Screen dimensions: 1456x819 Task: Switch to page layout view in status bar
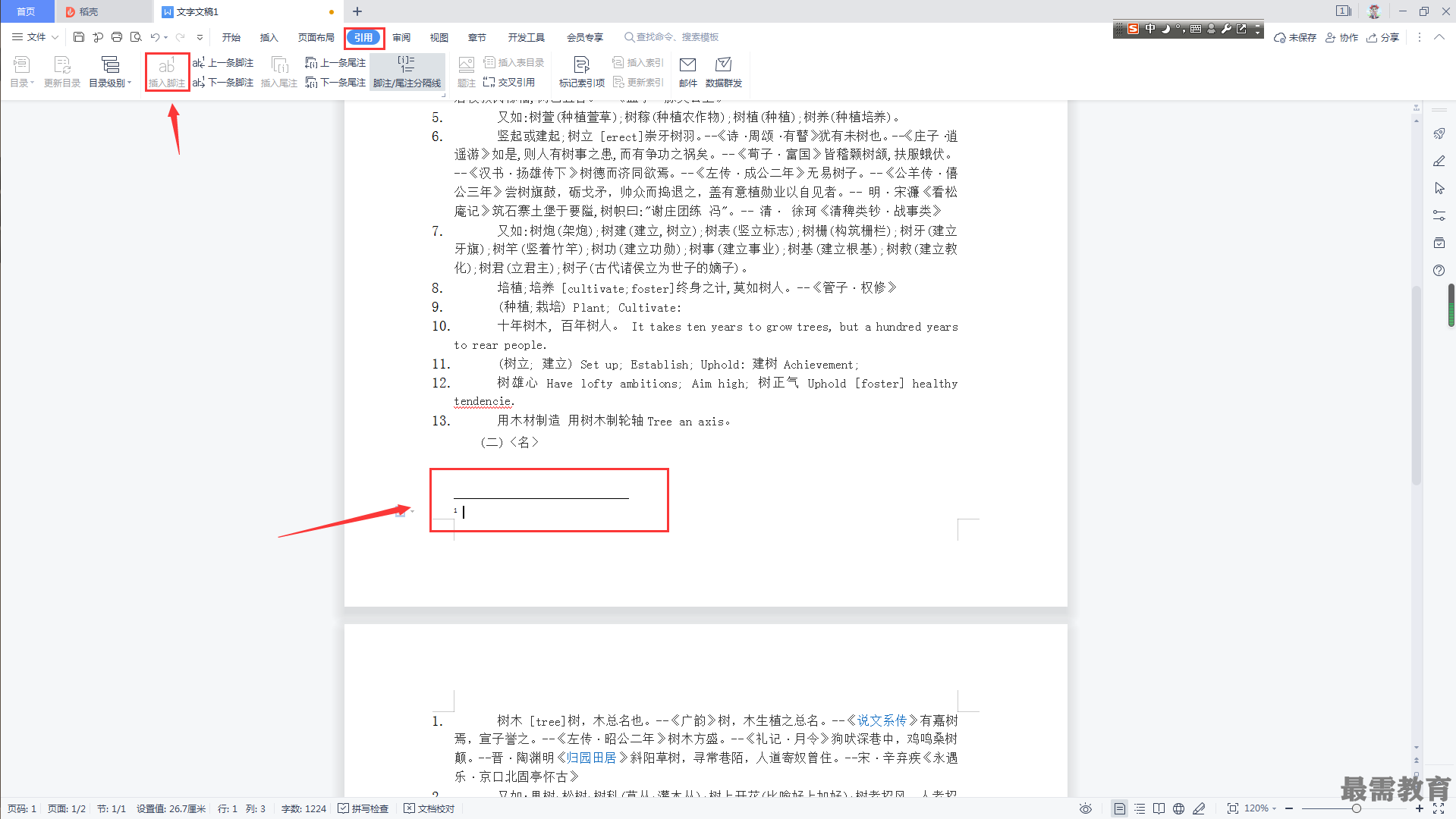click(1119, 808)
